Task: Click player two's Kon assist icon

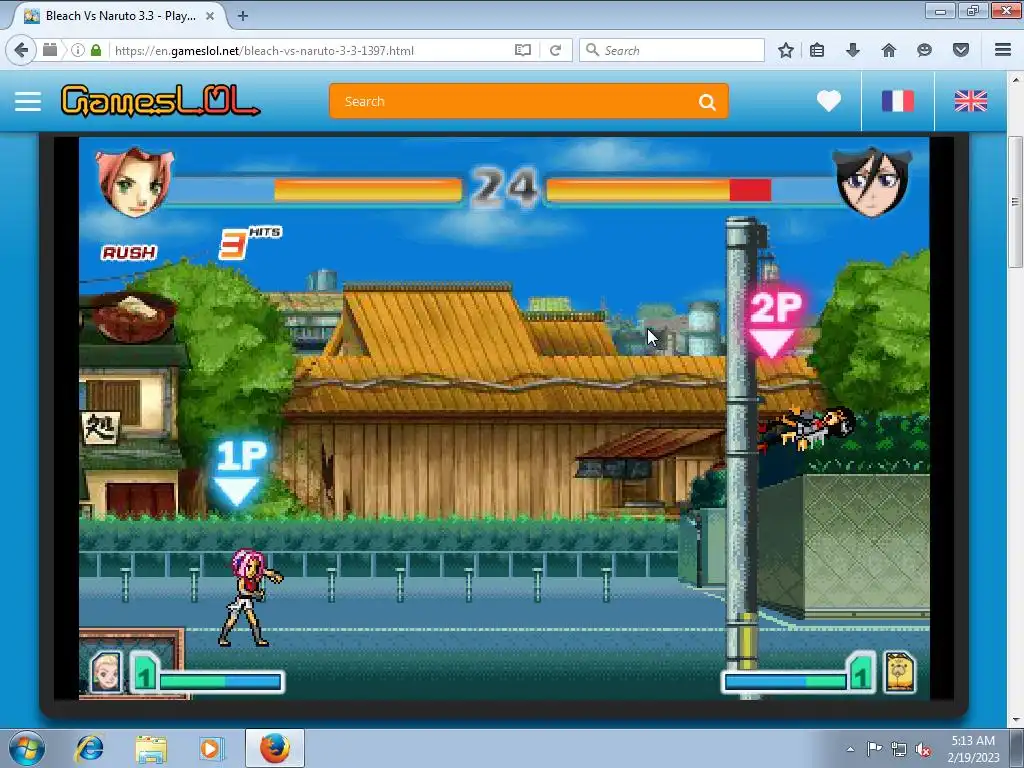Action: click(899, 672)
